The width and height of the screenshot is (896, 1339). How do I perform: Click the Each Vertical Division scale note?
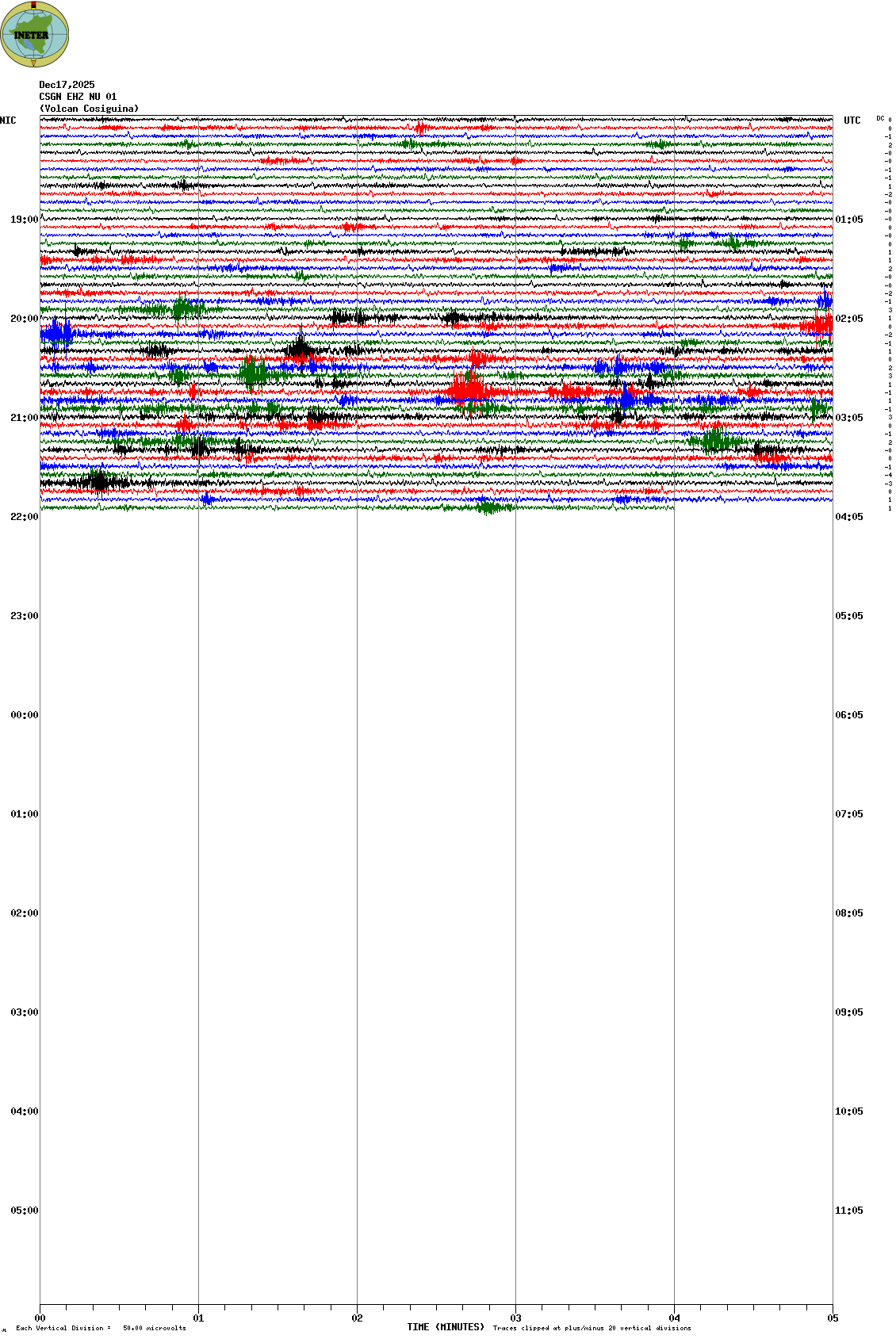[x=101, y=1328]
